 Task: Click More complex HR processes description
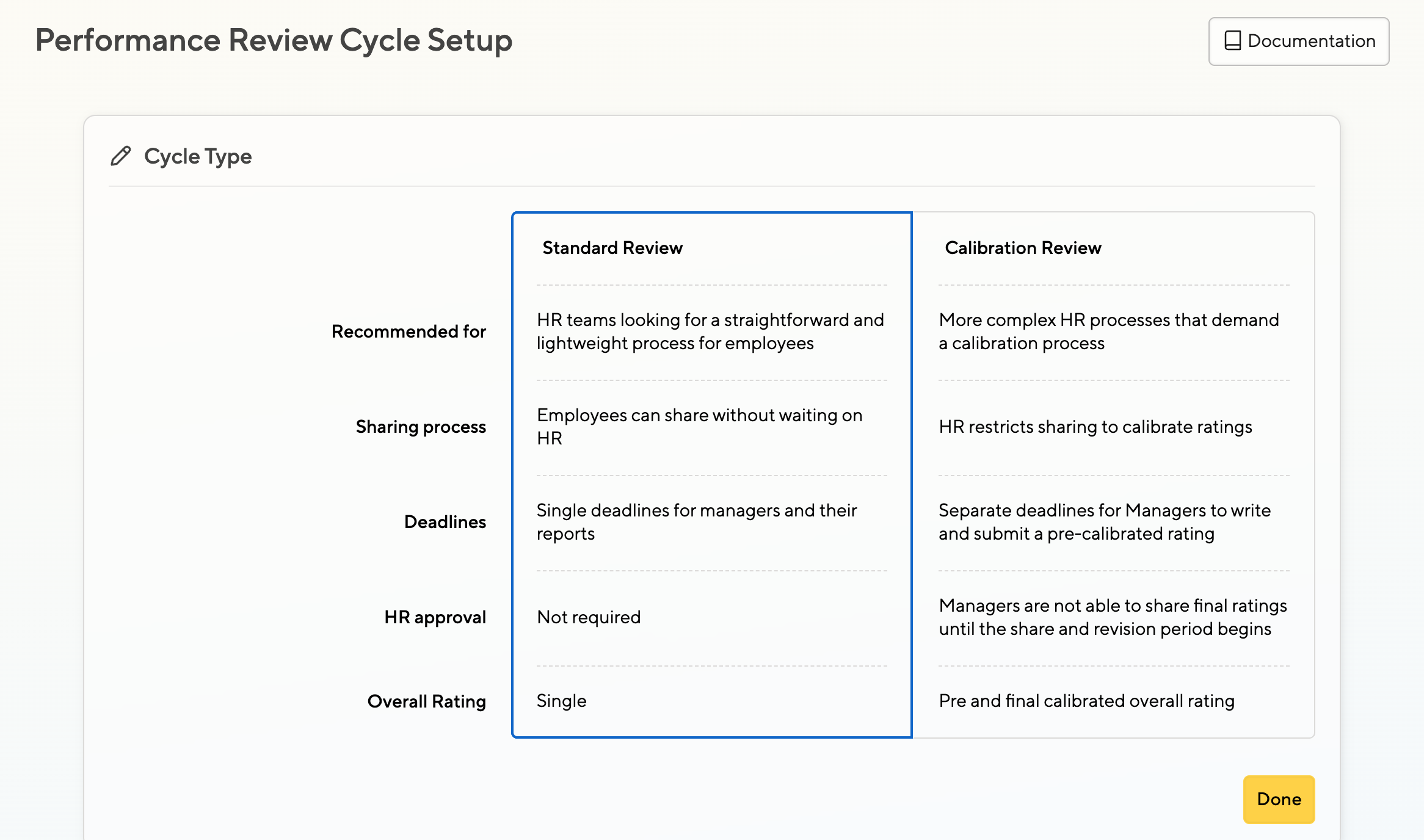(x=1108, y=331)
